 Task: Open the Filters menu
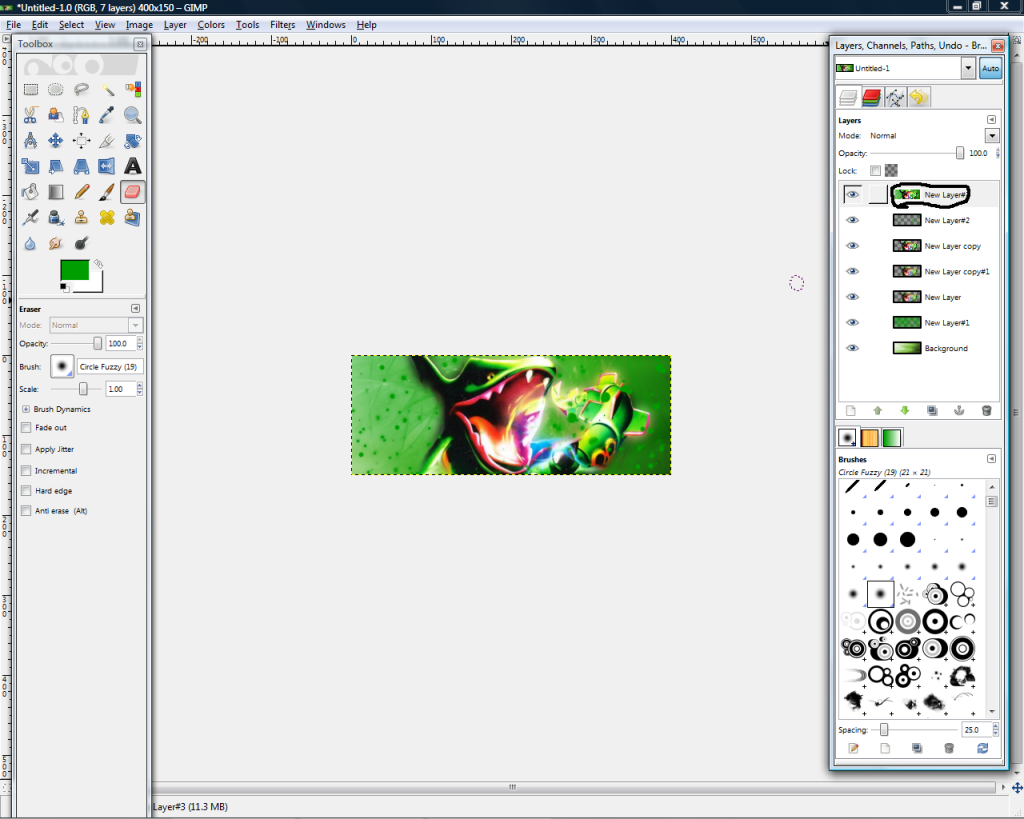pos(283,25)
